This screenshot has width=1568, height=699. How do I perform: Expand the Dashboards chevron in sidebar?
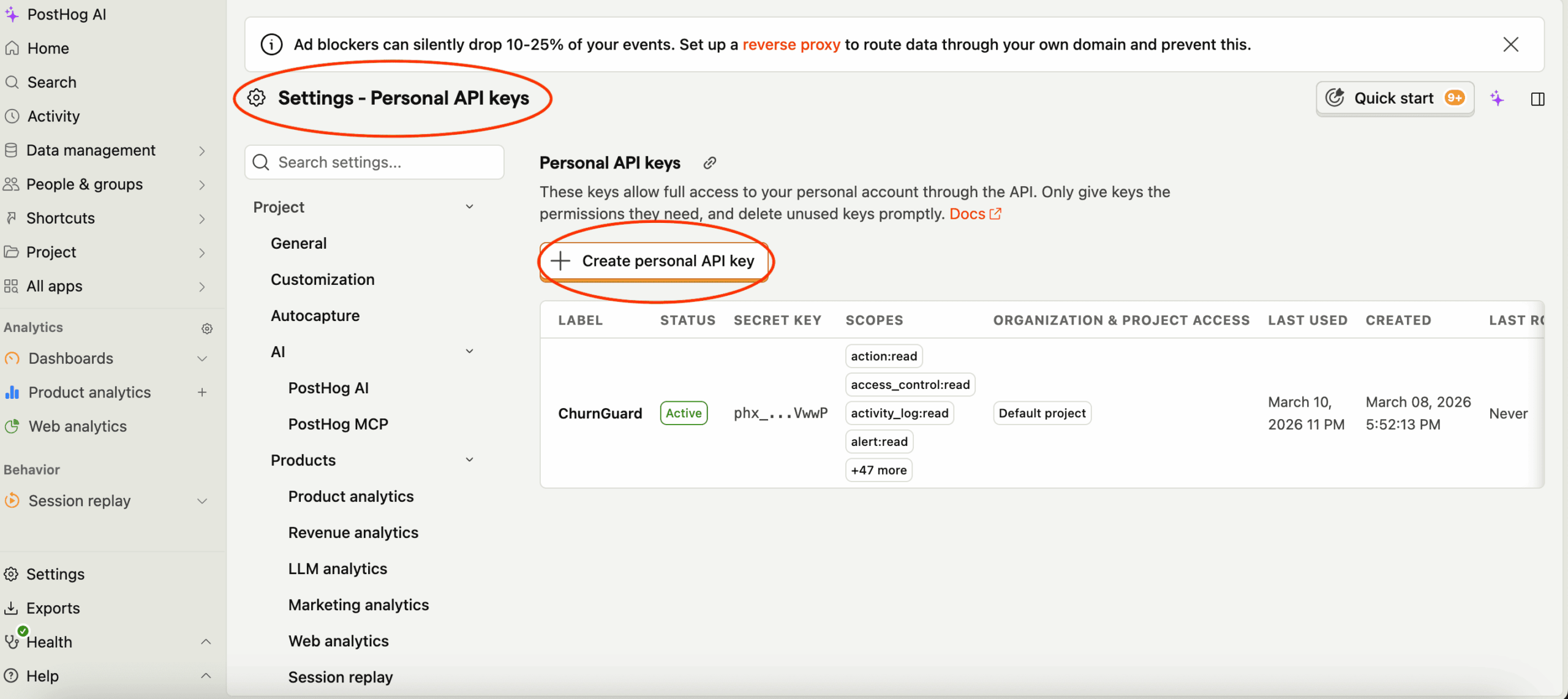click(202, 359)
